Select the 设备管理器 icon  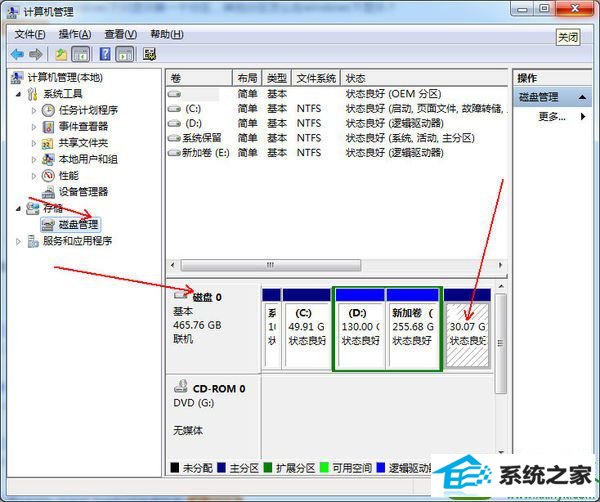(x=48, y=192)
